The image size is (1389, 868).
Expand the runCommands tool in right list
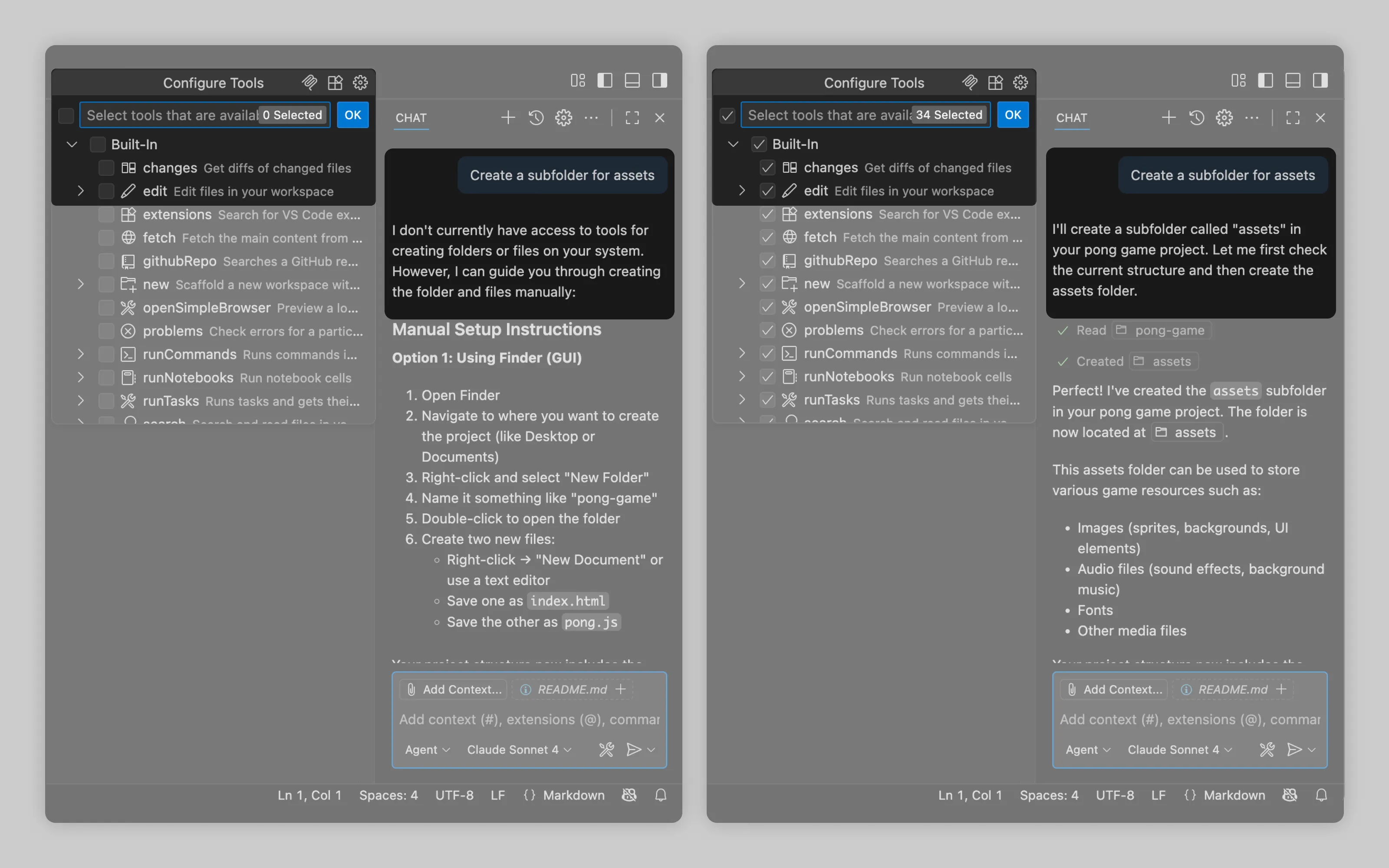741,353
